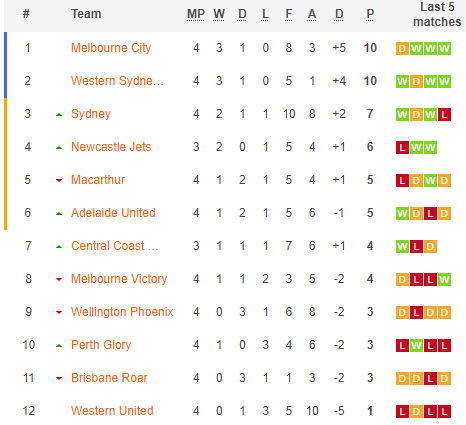The image size is (466, 425).
Task: Click Newcastle Jets' green up-arrow icon
Action: click(59, 148)
